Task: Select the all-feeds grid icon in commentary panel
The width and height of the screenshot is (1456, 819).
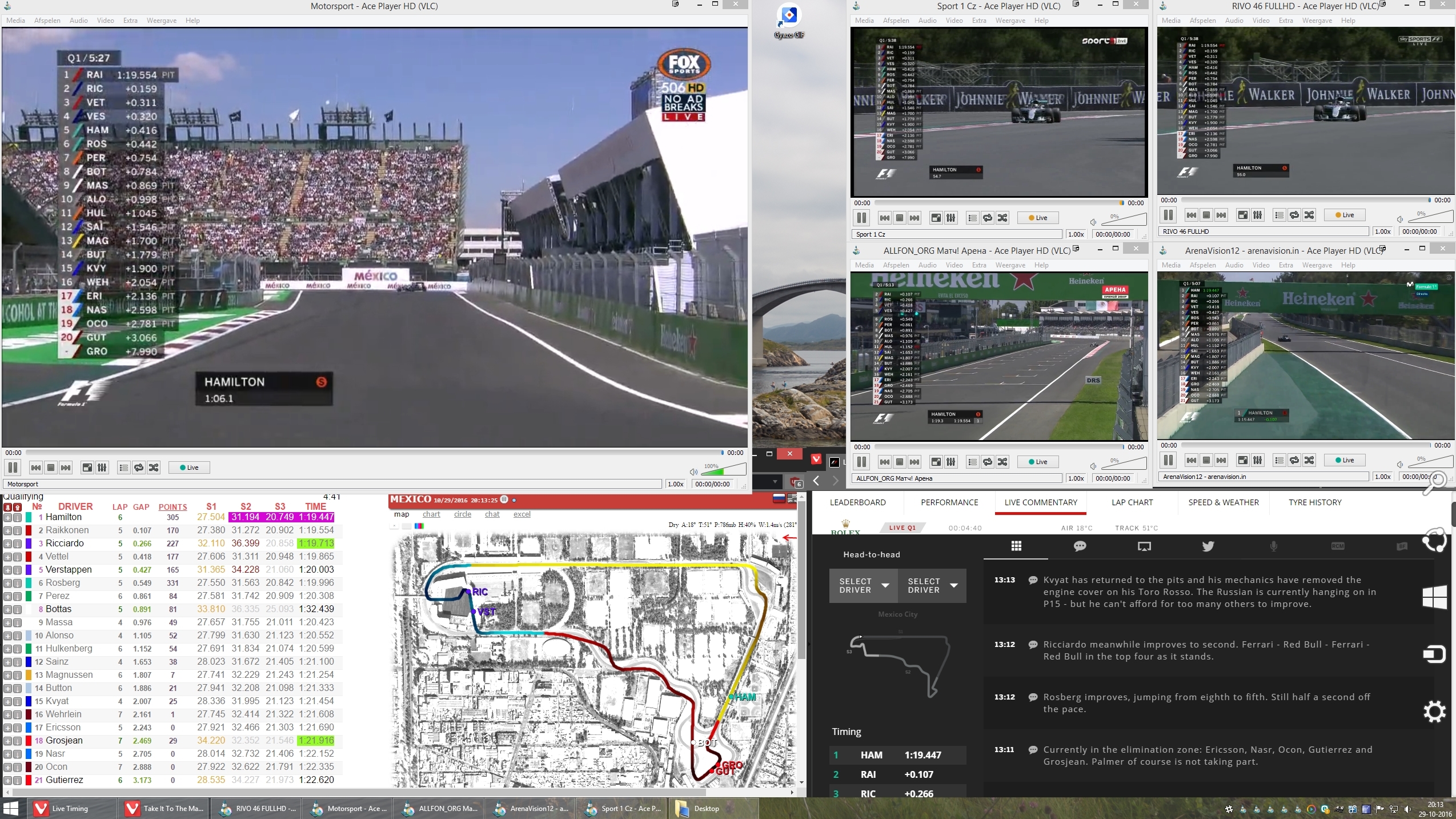Action: [1016, 546]
